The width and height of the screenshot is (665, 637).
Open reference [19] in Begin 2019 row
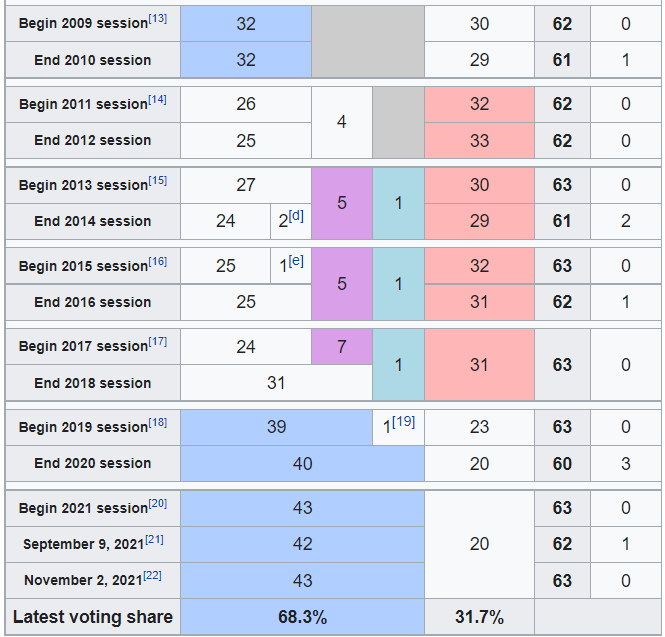tap(403, 422)
